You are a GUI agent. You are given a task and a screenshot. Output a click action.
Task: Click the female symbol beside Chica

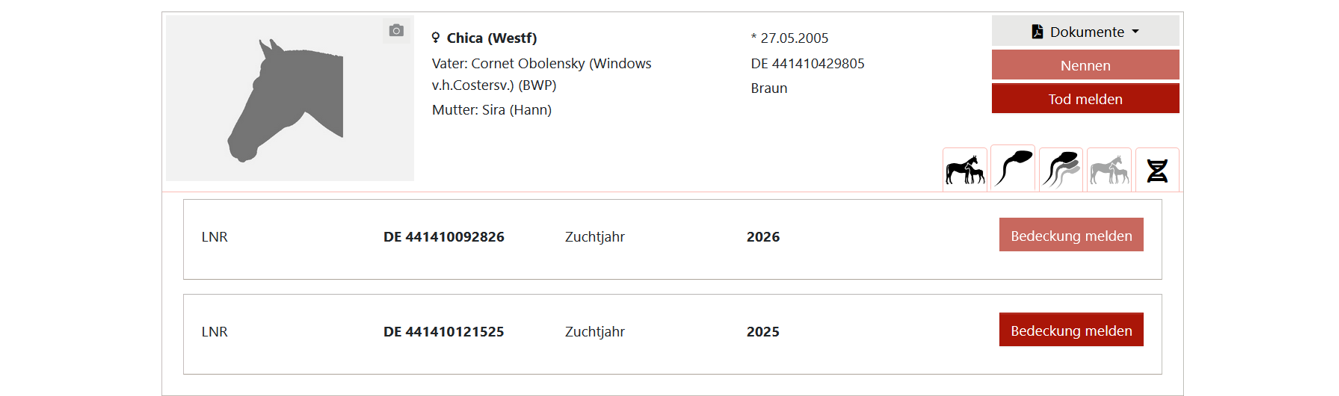pos(436,38)
